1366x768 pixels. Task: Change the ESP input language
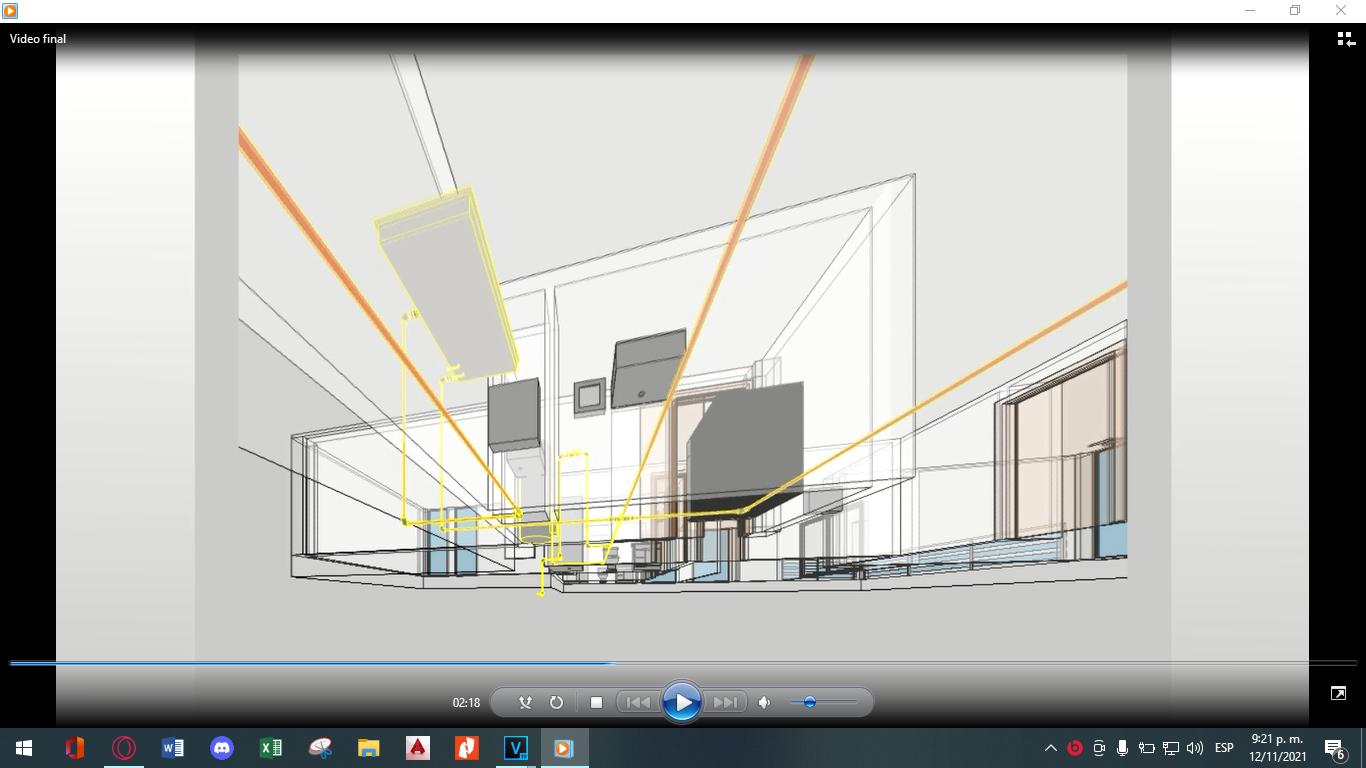(x=1224, y=748)
